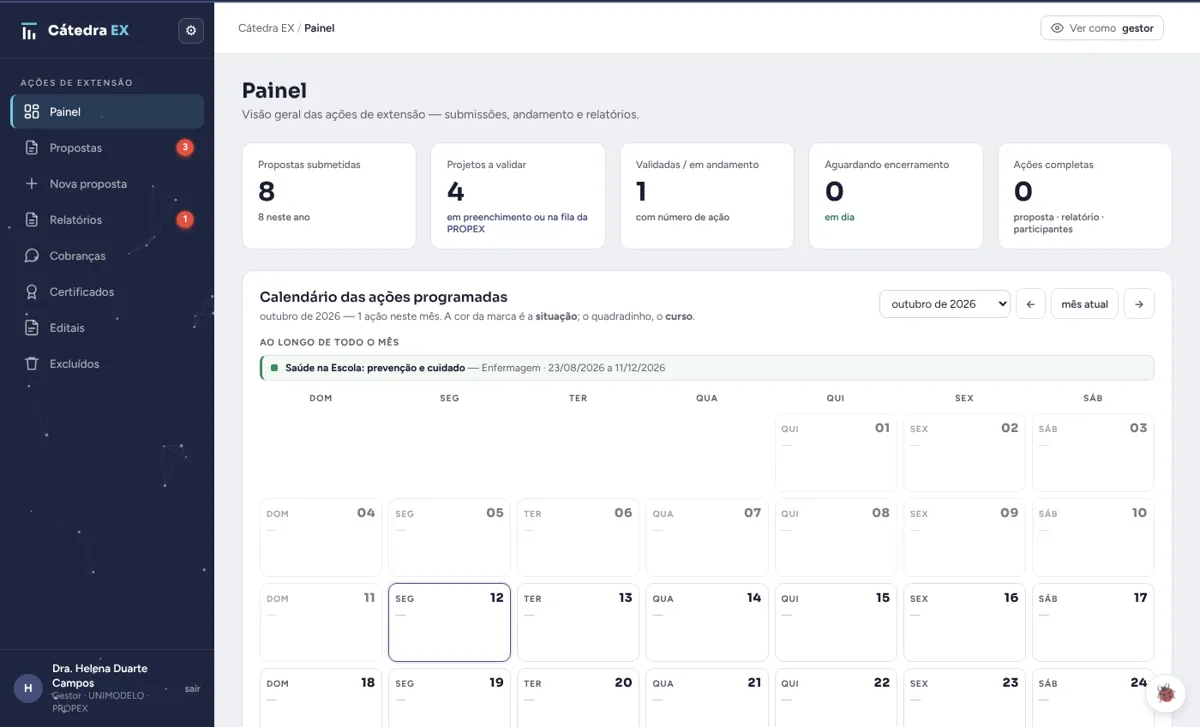Open the Nova proposta menu item
Screen dimensions: 1200x727
pos(107,184)
